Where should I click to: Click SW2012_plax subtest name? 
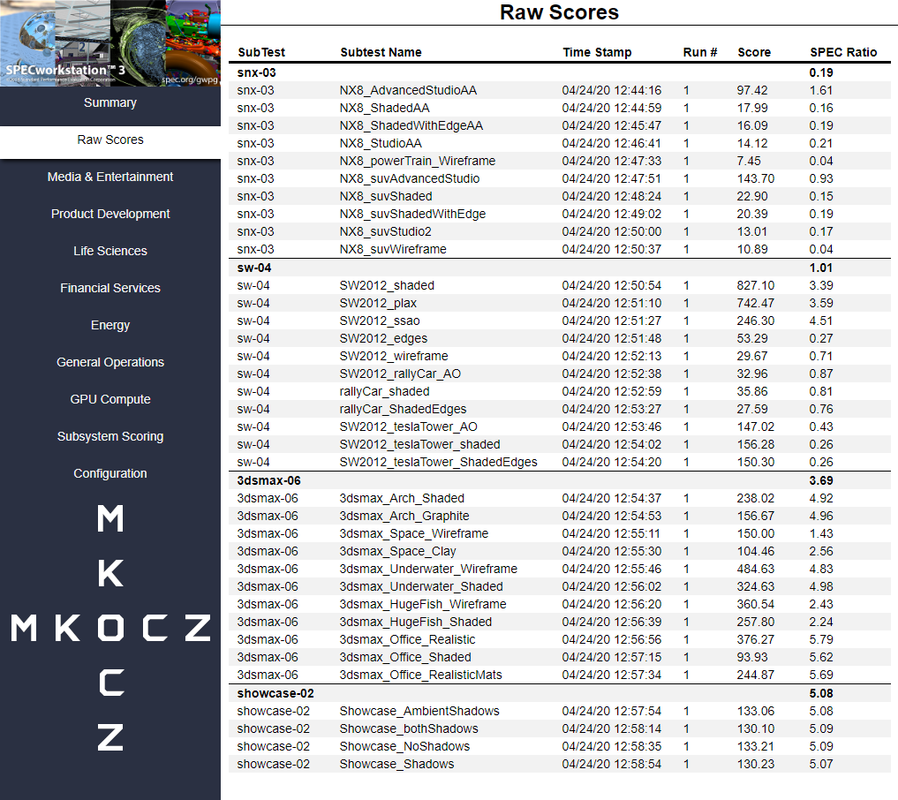(378, 304)
